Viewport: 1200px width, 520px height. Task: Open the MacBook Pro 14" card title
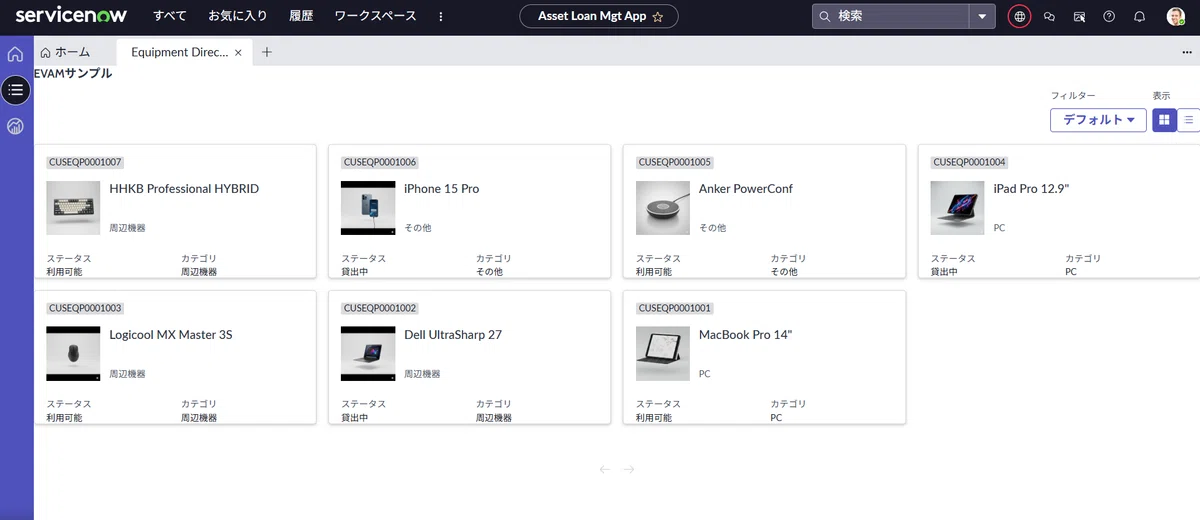pyautogui.click(x=746, y=335)
